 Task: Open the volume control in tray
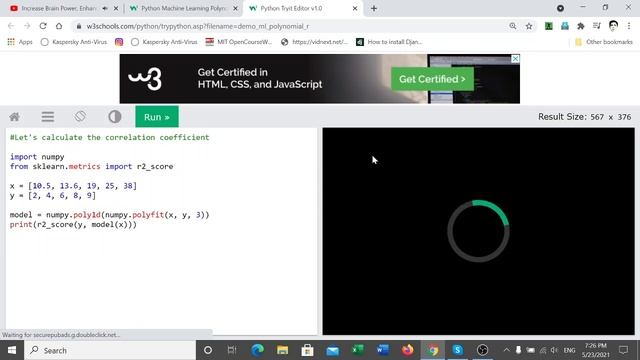click(554, 350)
